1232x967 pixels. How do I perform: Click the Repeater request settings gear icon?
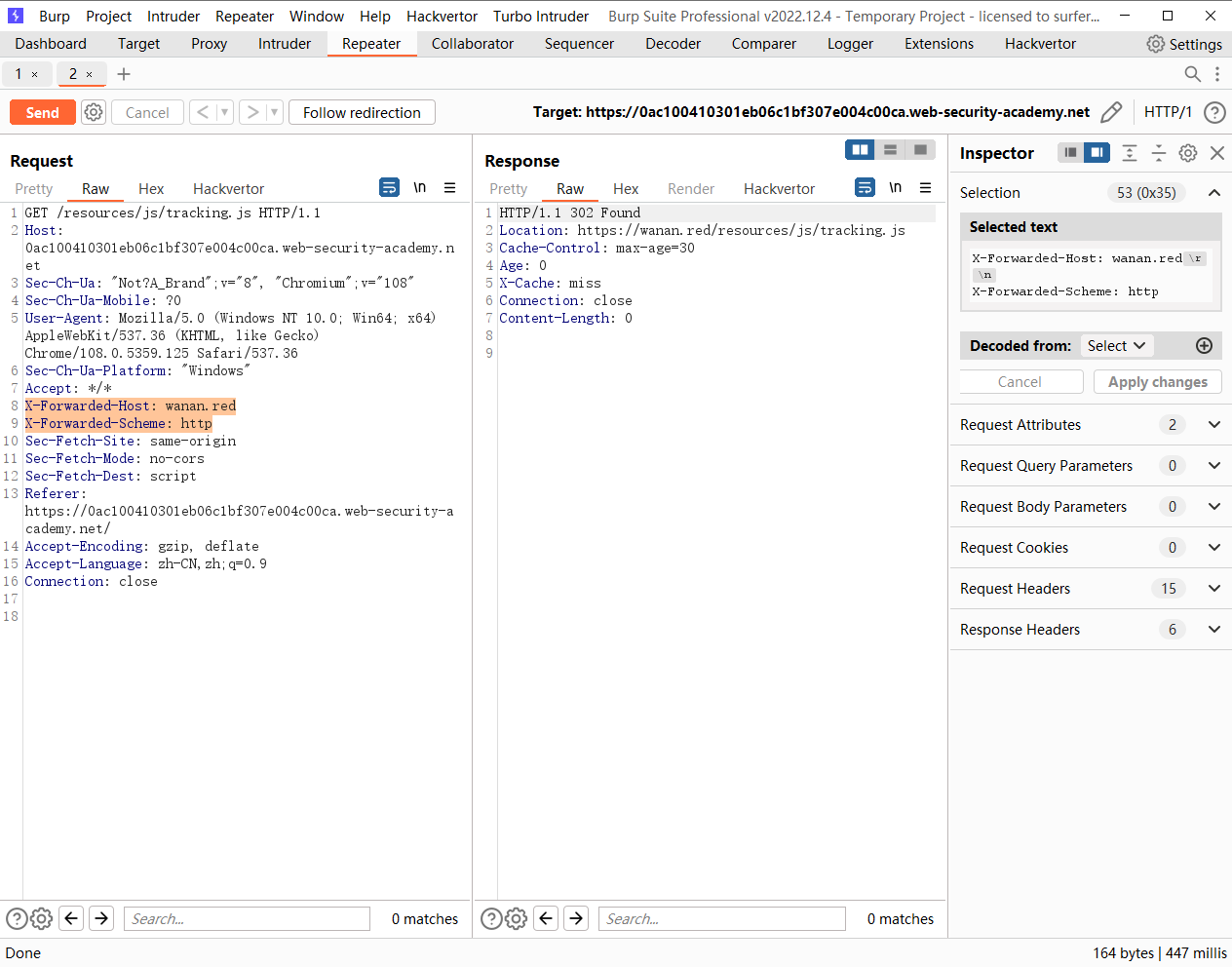click(94, 112)
